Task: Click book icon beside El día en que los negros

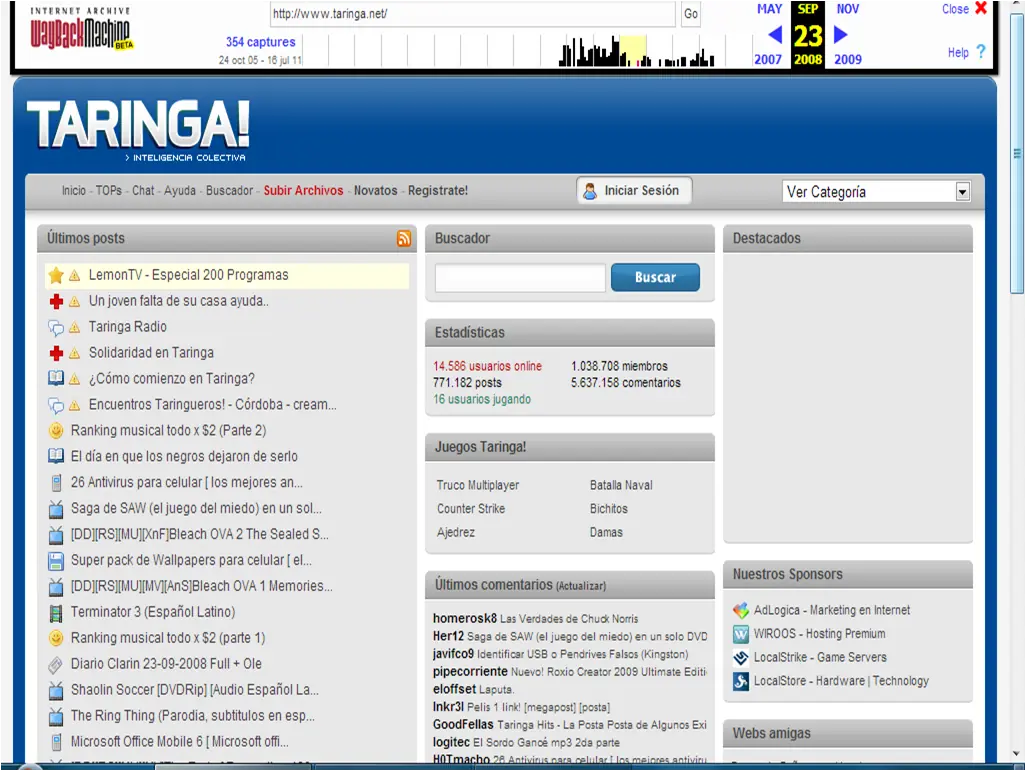Action: [x=56, y=456]
